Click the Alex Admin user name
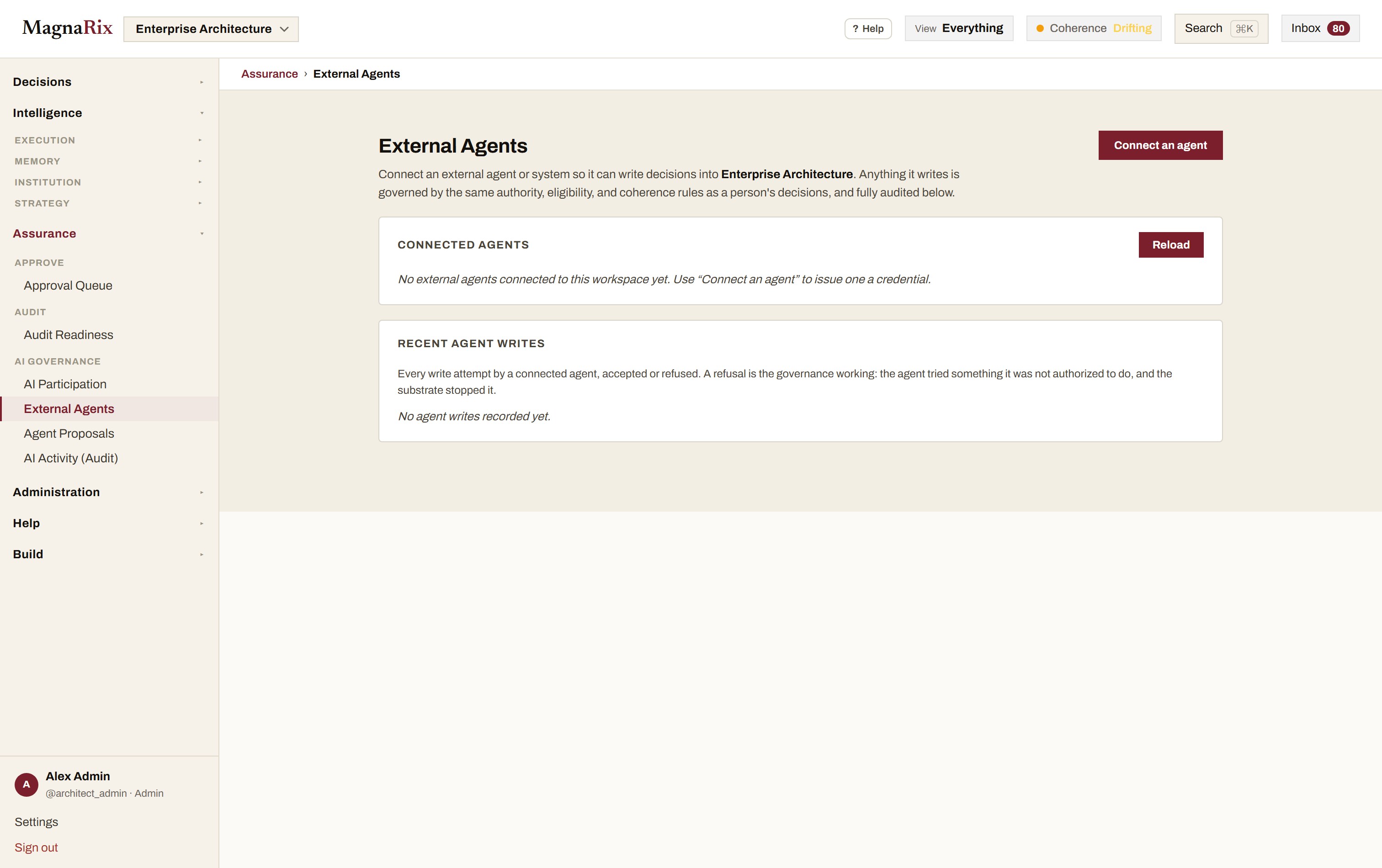This screenshot has width=1382, height=868. (78, 776)
